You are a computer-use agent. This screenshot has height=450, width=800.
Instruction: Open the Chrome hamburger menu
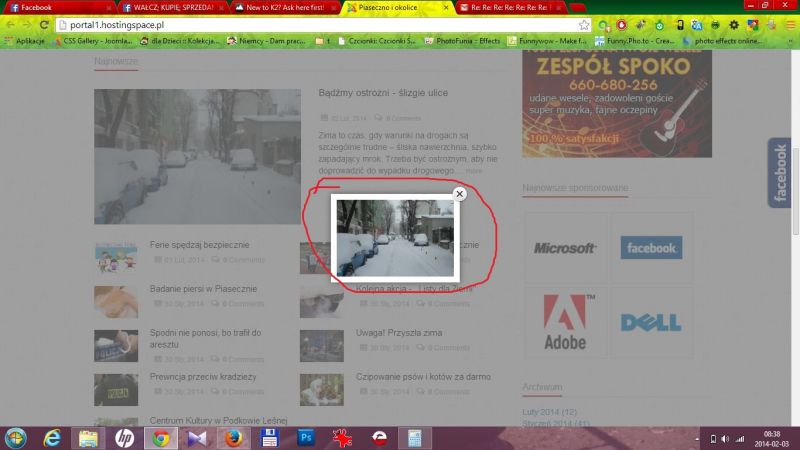point(790,24)
